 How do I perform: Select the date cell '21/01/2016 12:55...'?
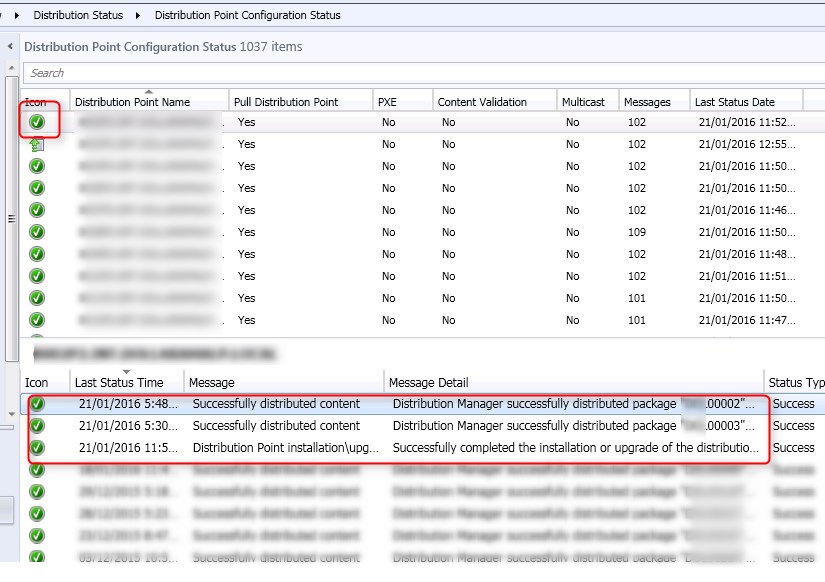[747, 144]
